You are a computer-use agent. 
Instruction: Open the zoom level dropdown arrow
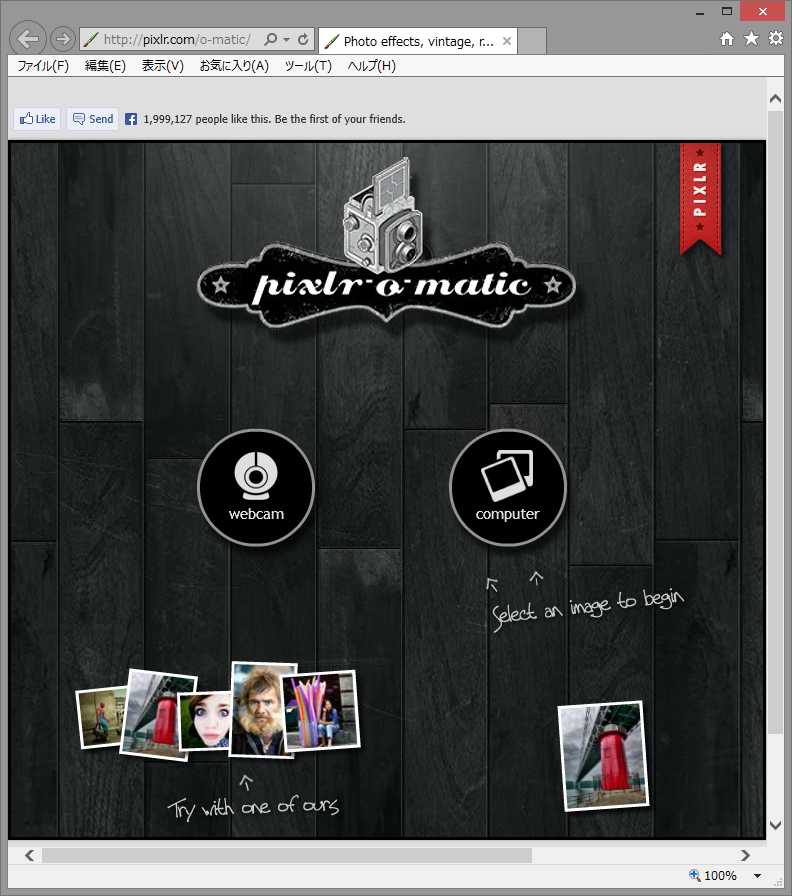click(758, 875)
